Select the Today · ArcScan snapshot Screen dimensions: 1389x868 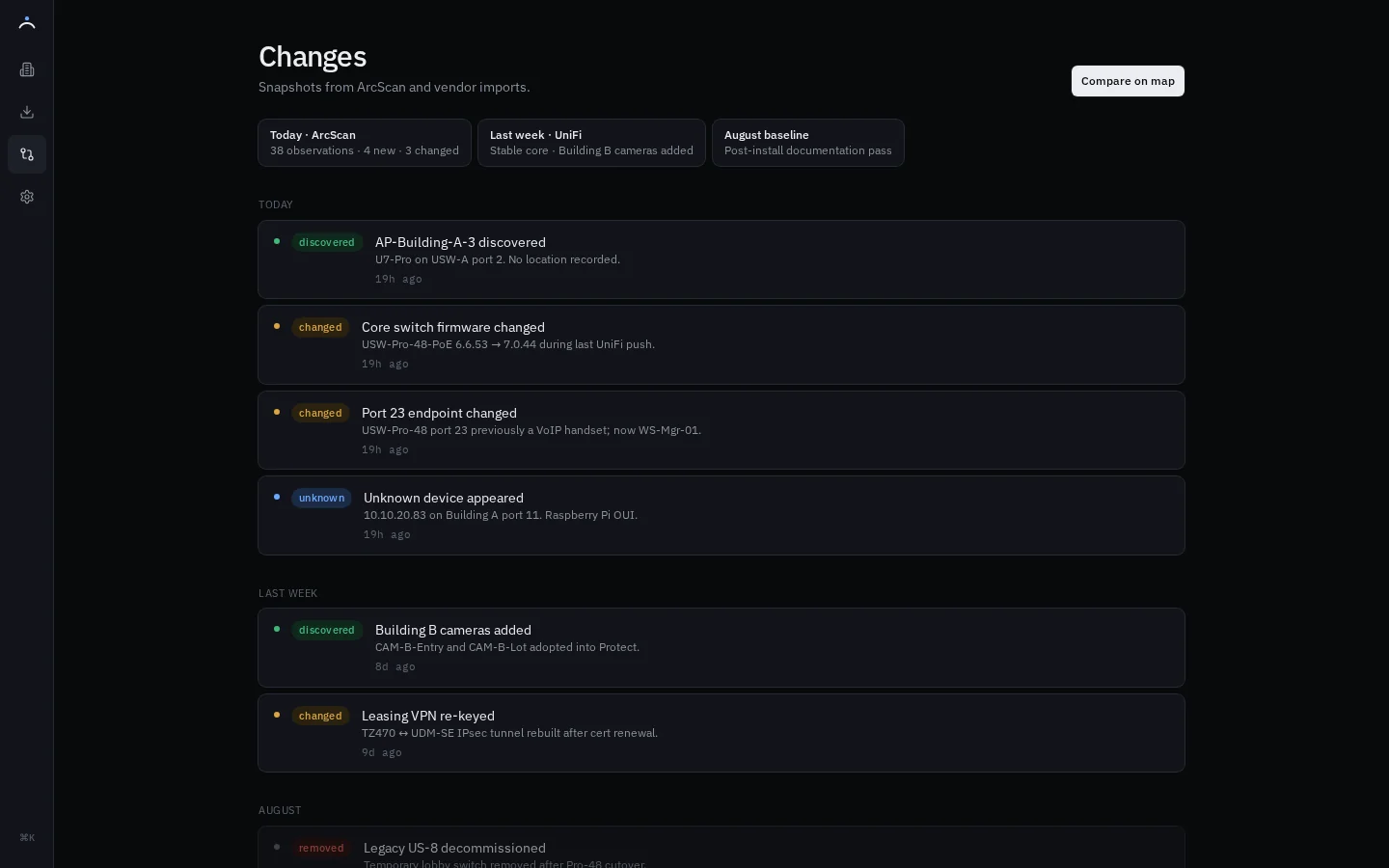tap(365, 143)
